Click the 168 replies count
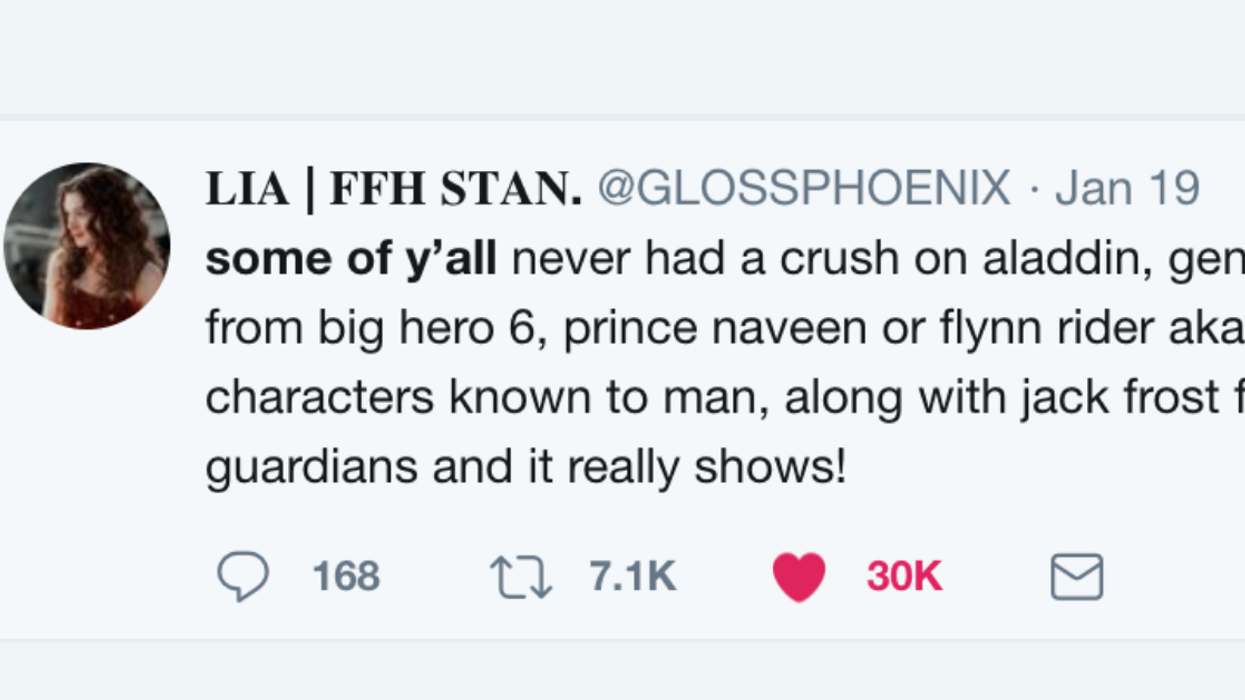This screenshot has height=700, width=1245. click(x=345, y=575)
